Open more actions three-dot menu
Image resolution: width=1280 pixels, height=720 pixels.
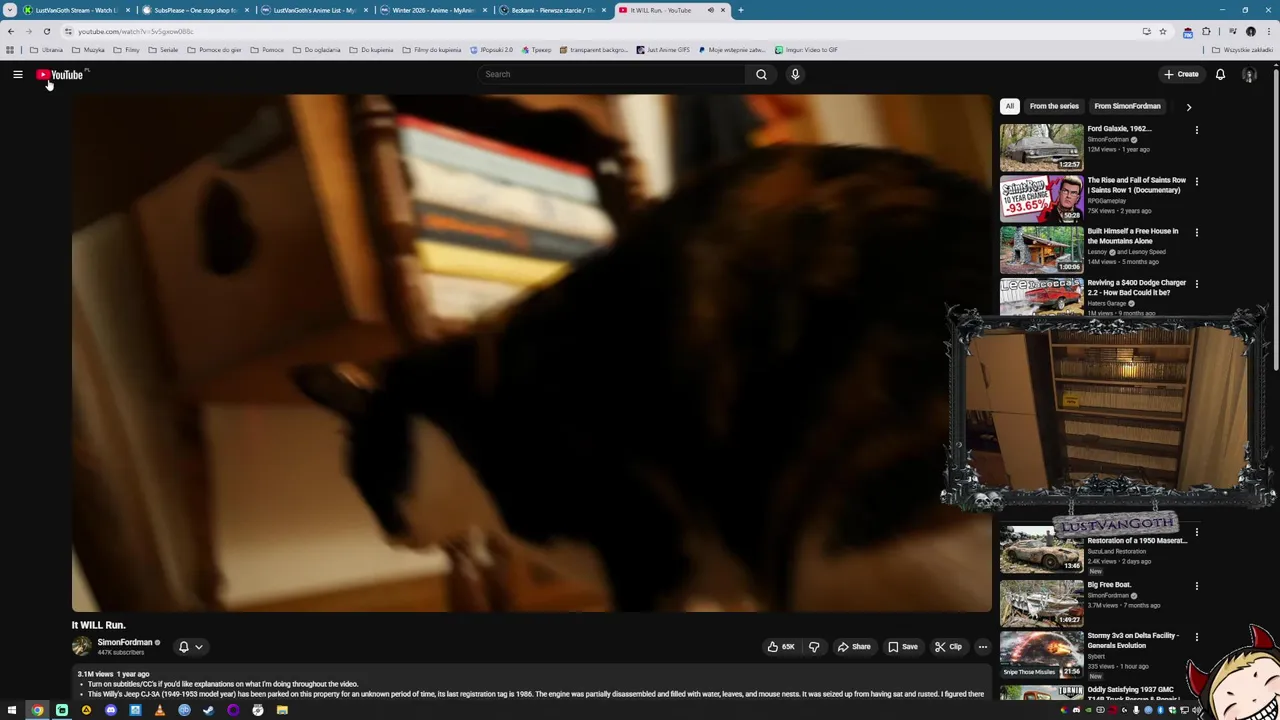[x=982, y=647]
